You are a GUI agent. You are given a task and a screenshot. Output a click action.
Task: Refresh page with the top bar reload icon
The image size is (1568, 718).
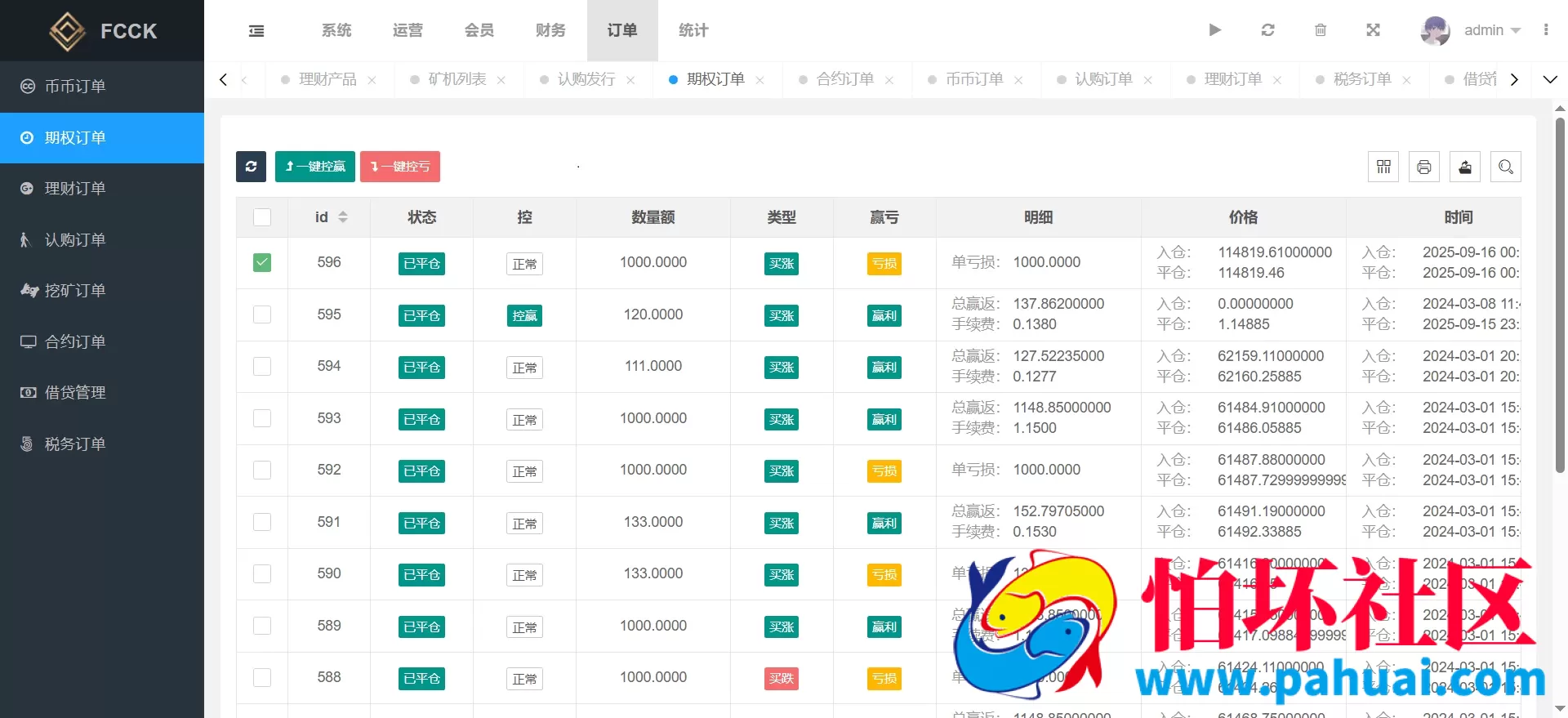point(1267,30)
